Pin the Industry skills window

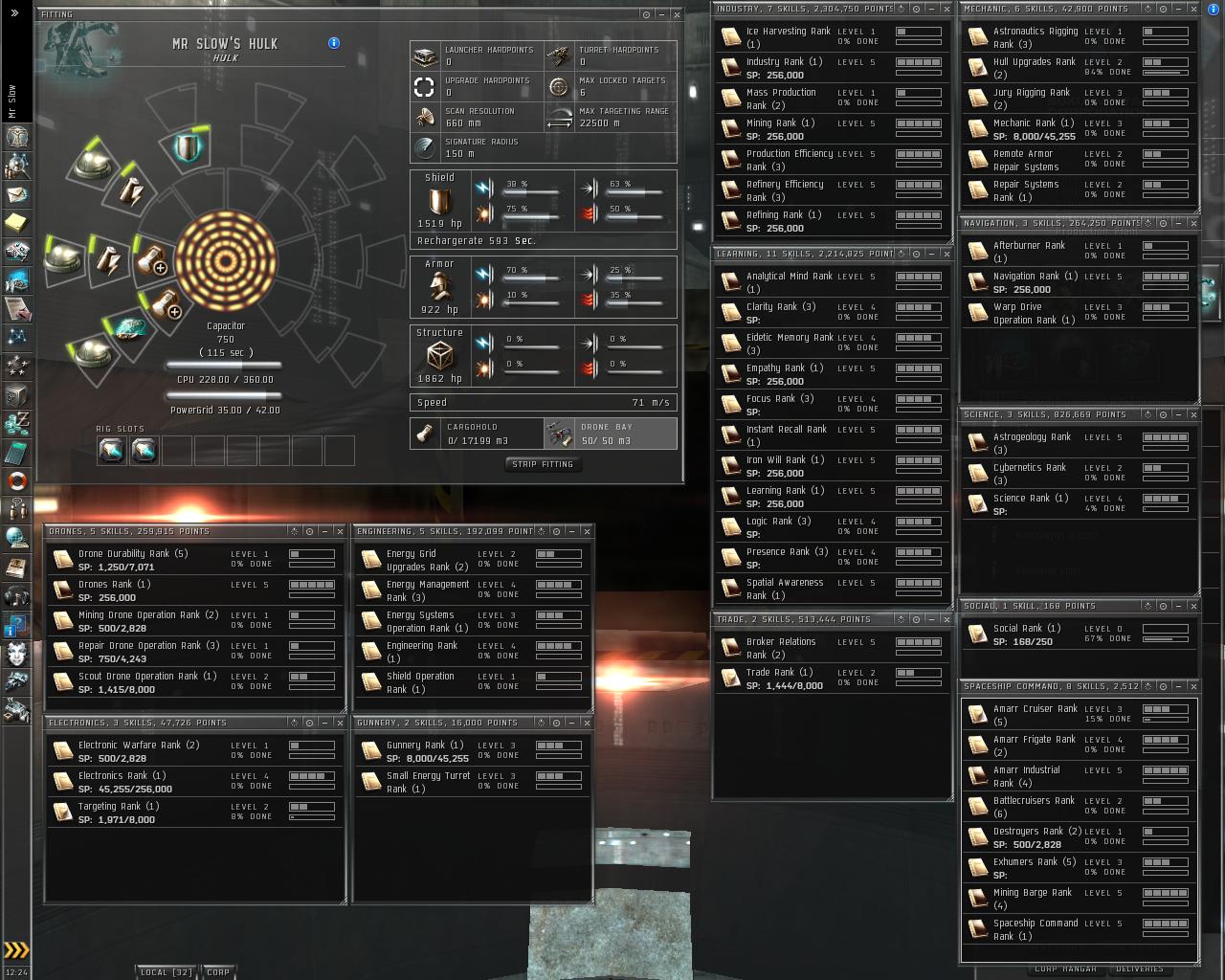[x=917, y=9]
